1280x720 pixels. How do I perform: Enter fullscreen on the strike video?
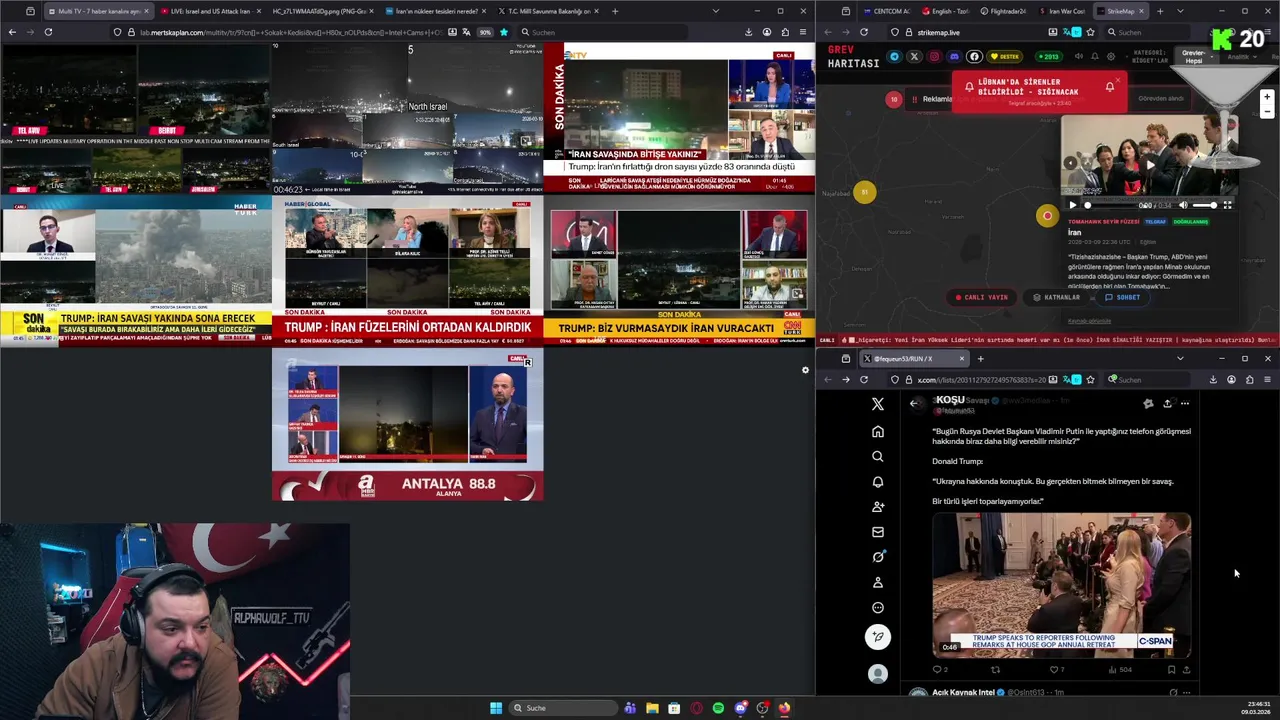coord(1228,205)
